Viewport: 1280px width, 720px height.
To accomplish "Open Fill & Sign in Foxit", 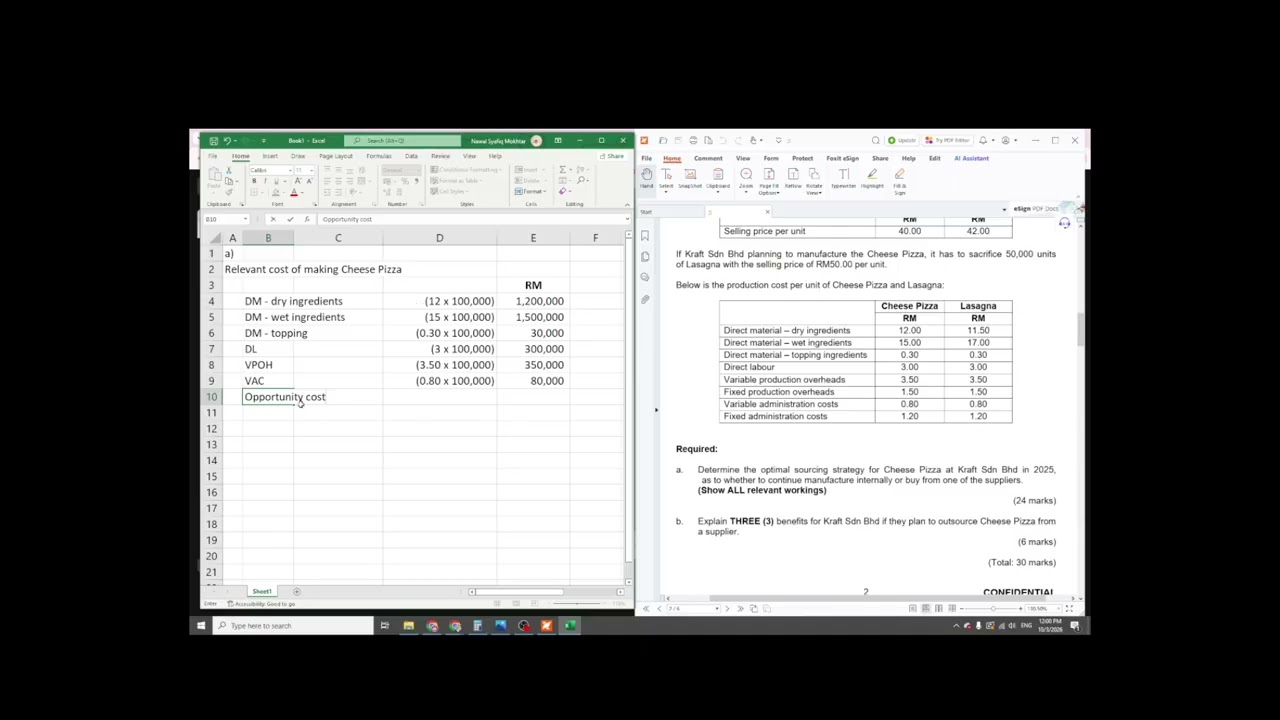I will (900, 180).
